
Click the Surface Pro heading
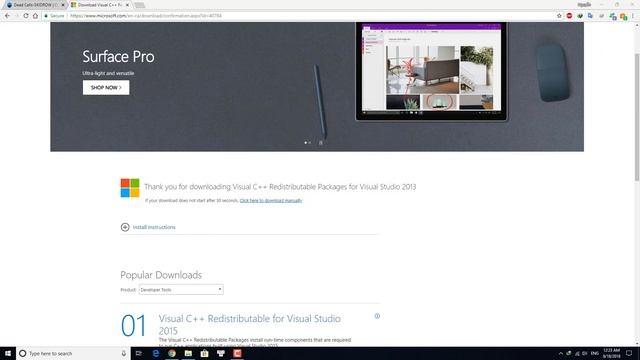pyautogui.click(x=118, y=57)
